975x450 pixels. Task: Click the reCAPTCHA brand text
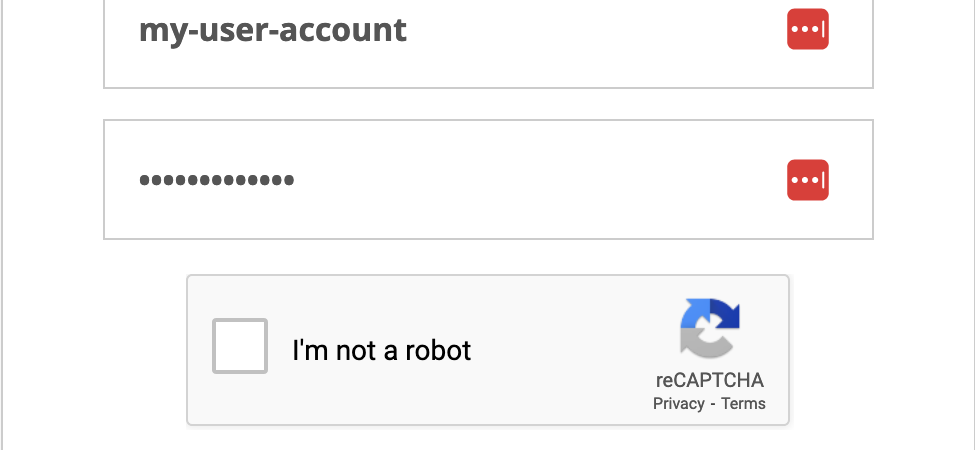click(709, 380)
